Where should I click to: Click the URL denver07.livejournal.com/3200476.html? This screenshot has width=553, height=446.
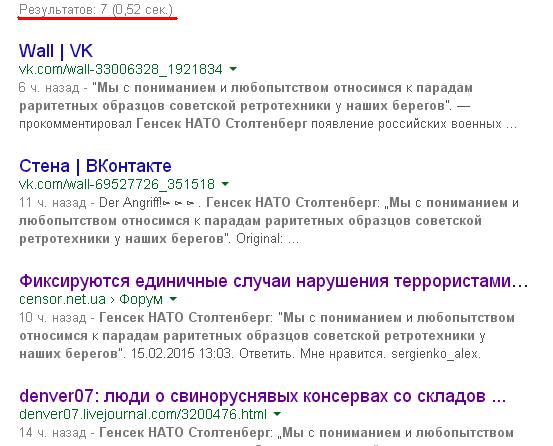[x=143, y=415]
